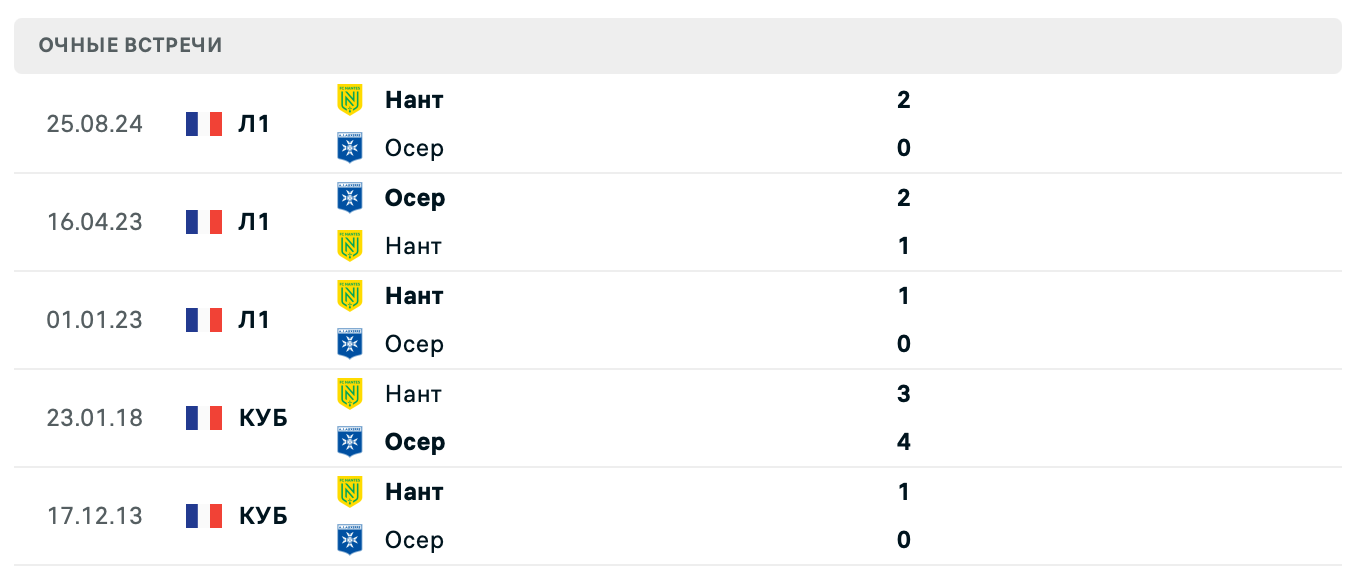
Task: Click Auxerre logo in 16.04.23 match
Action: [x=350, y=197]
